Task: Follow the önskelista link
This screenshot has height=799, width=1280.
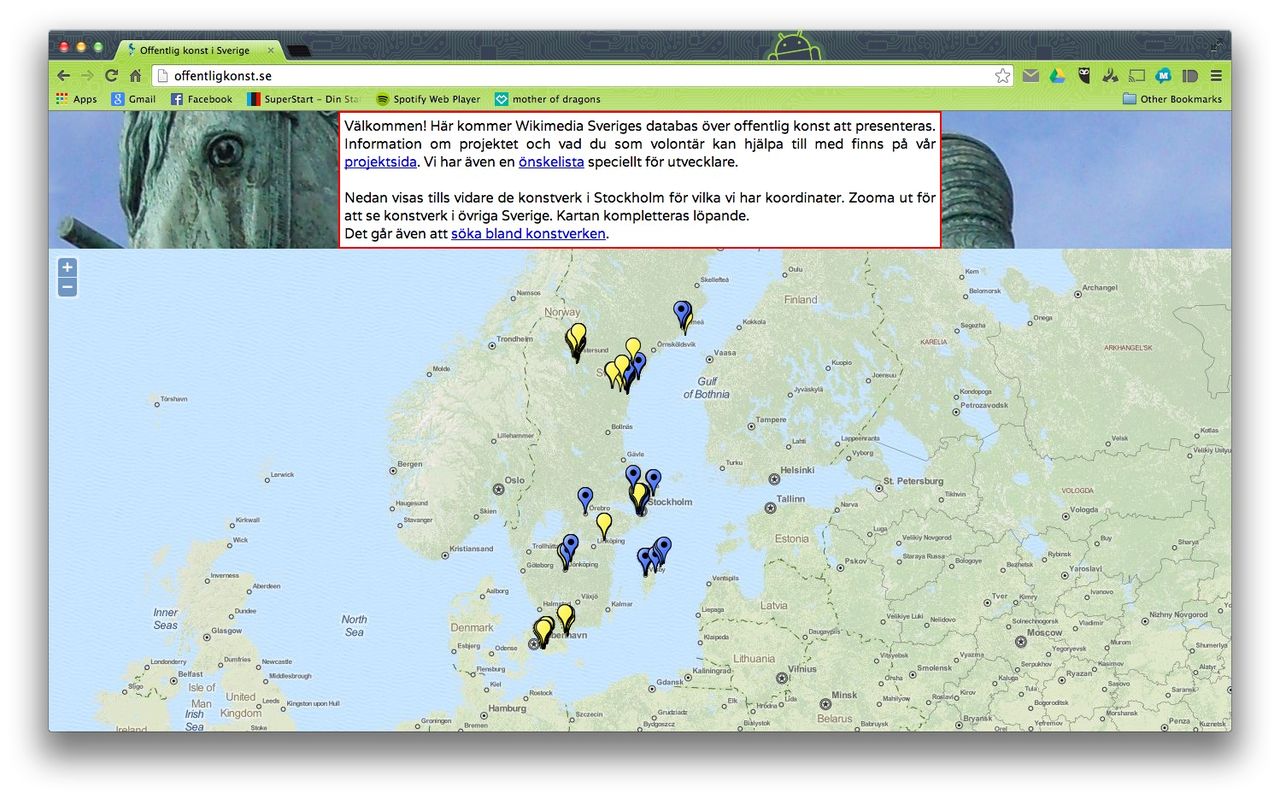Action: 551,162
